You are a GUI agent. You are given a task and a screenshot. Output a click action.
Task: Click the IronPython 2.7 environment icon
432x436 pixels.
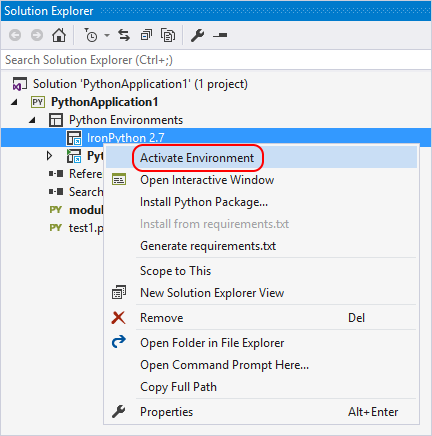74,138
